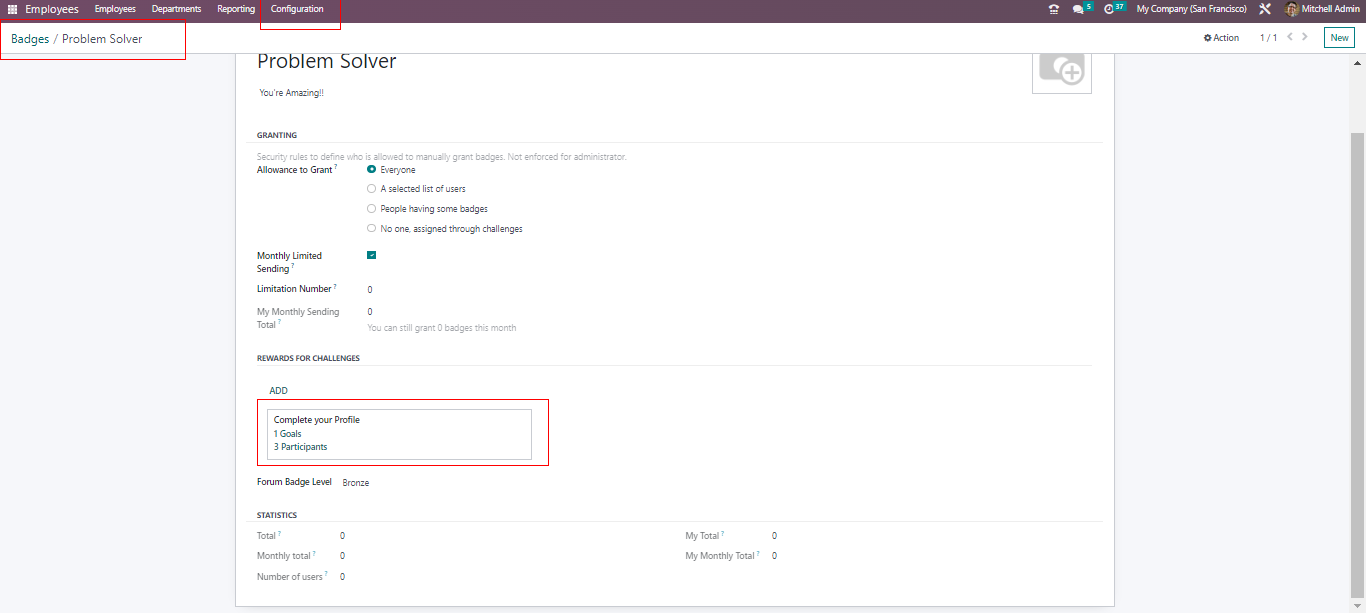This screenshot has width=1366, height=613.
Task: Open the activities clock icon
Action: point(1109,9)
